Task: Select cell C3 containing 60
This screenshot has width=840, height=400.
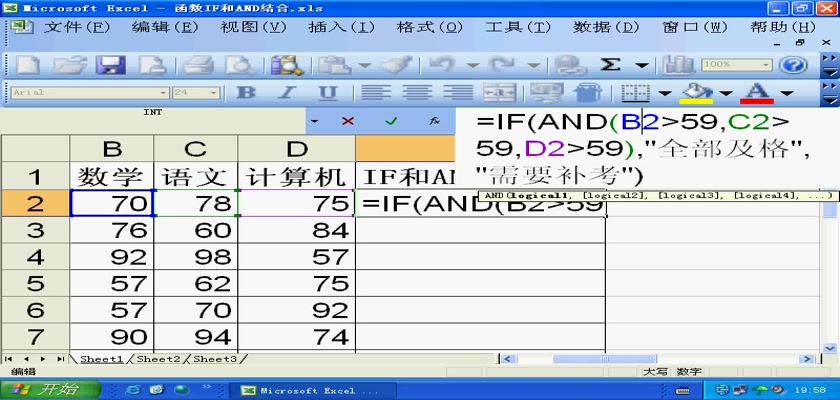Action: (195, 231)
